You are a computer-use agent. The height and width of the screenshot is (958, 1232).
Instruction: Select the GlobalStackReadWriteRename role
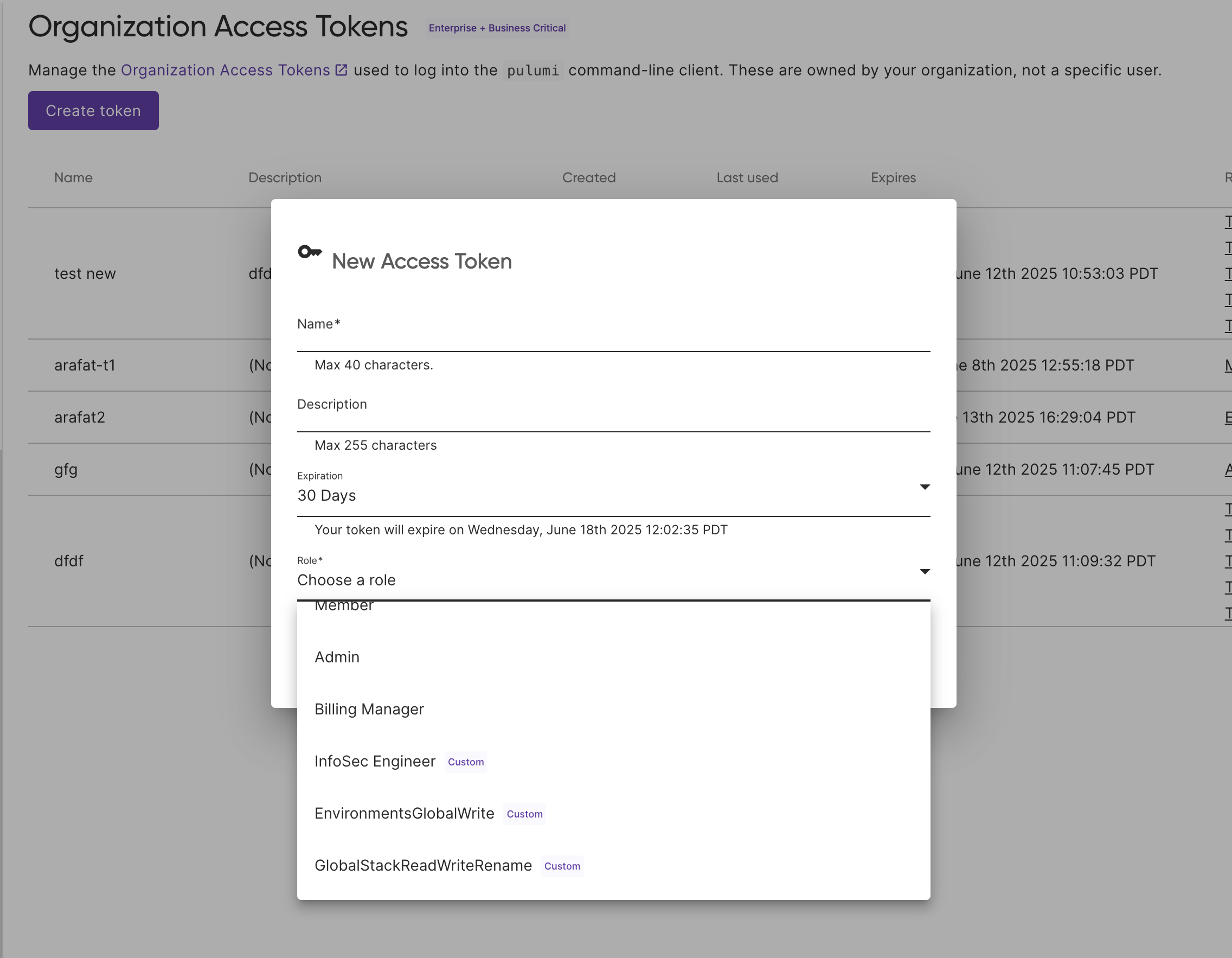click(x=422, y=865)
